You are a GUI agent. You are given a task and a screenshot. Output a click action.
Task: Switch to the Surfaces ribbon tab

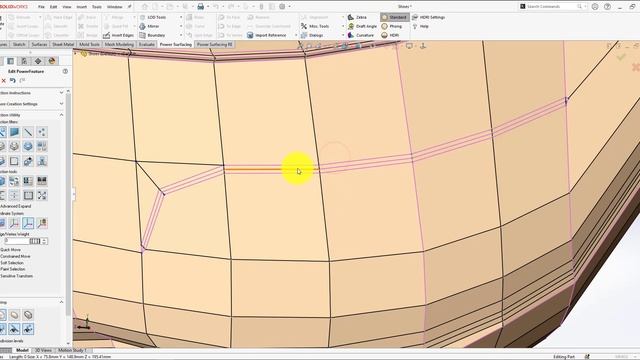coord(39,44)
